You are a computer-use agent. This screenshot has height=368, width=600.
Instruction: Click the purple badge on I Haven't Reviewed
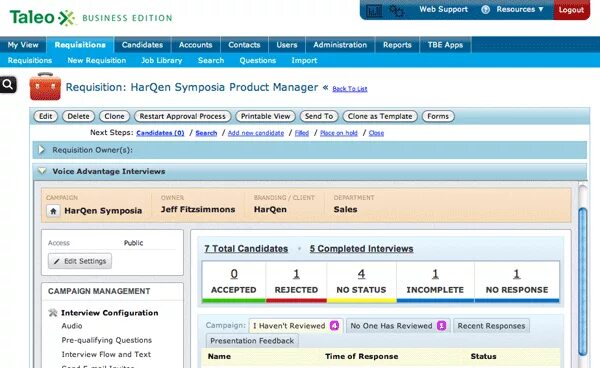point(334,326)
